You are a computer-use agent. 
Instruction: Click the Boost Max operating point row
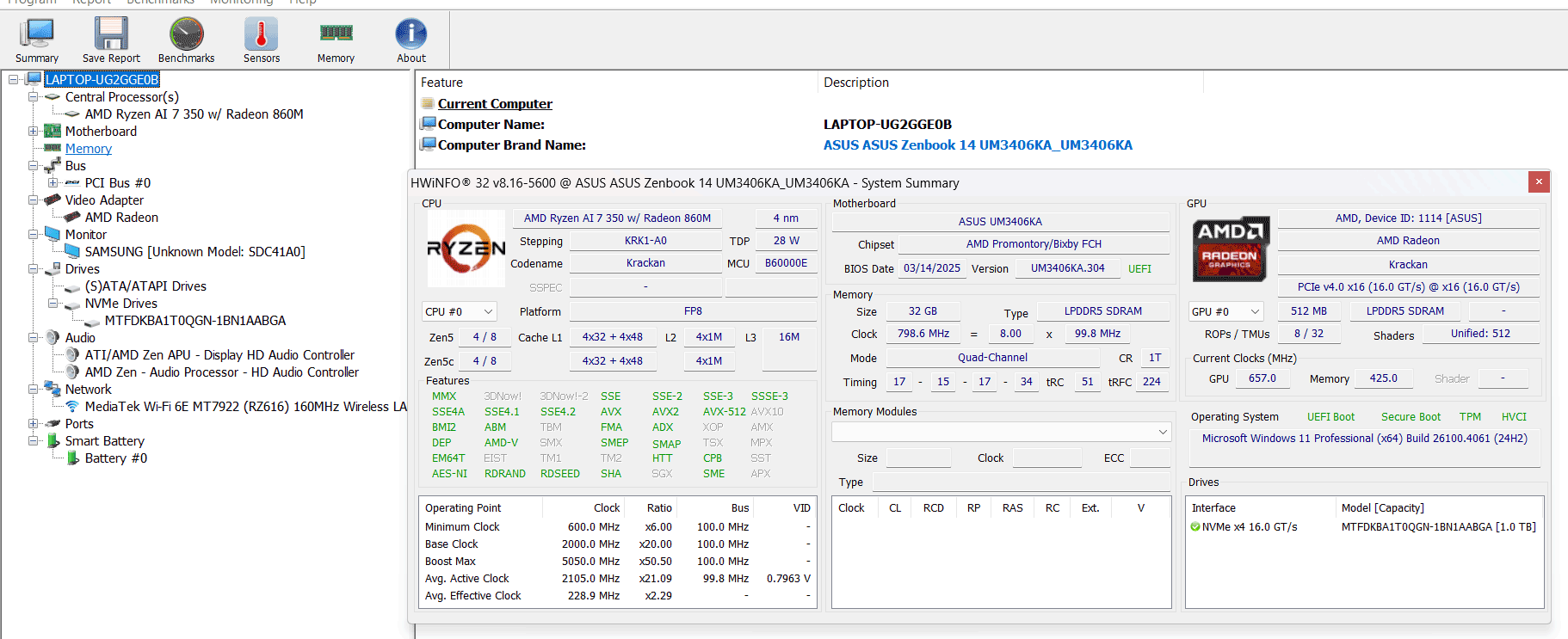(x=617, y=561)
